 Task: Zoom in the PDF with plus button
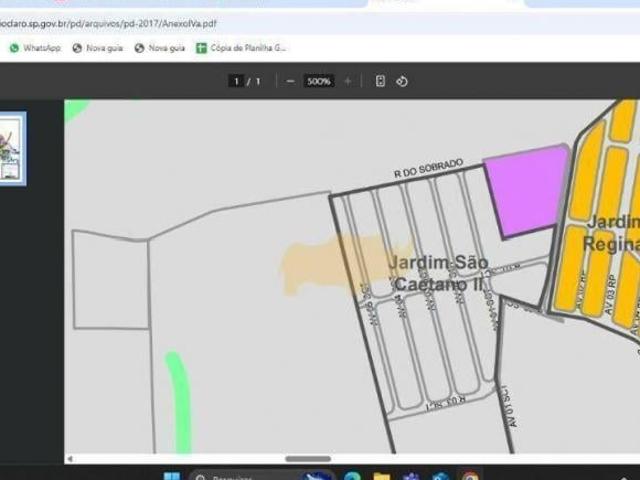click(347, 81)
